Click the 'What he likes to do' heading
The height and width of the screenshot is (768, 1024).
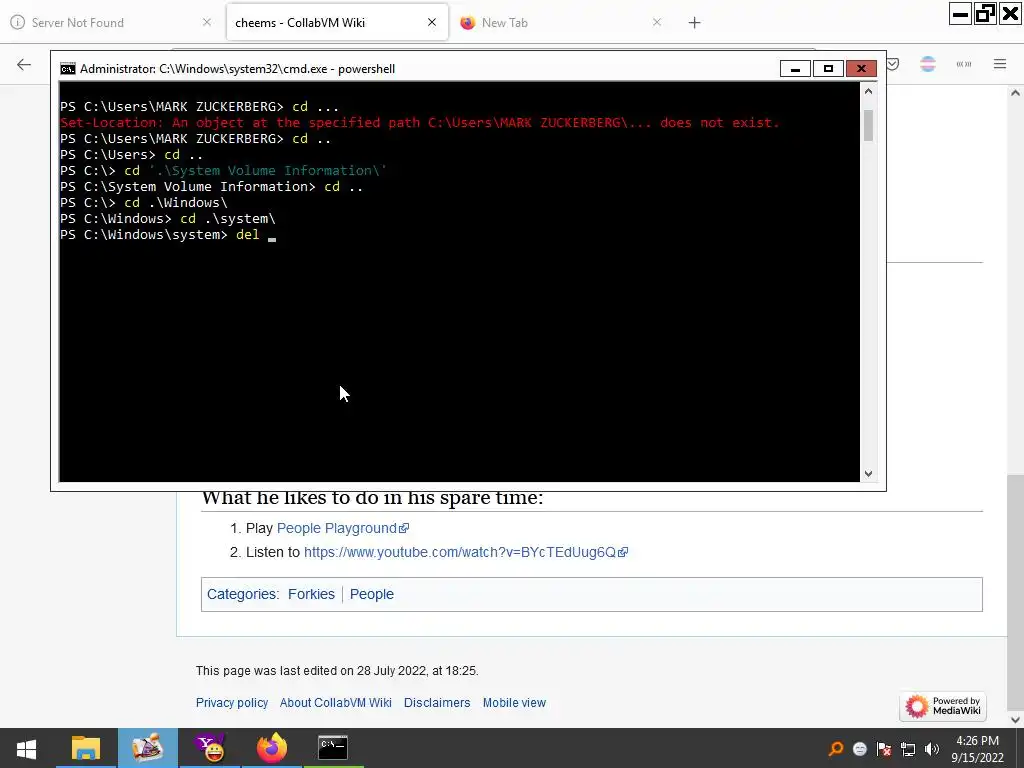(x=372, y=498)
